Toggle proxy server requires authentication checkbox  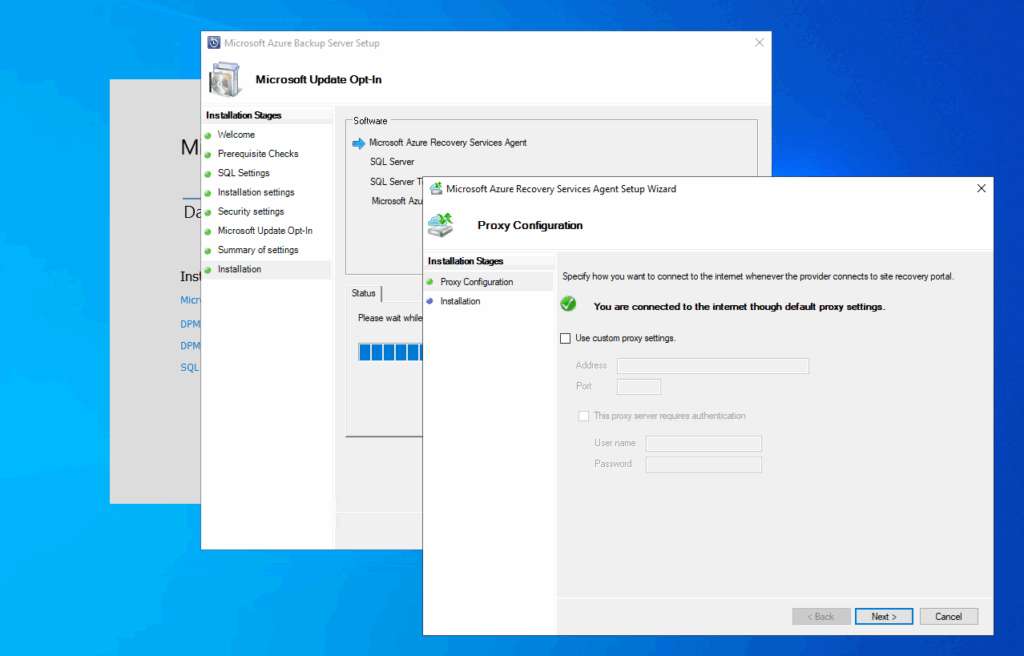coord(584,416)
